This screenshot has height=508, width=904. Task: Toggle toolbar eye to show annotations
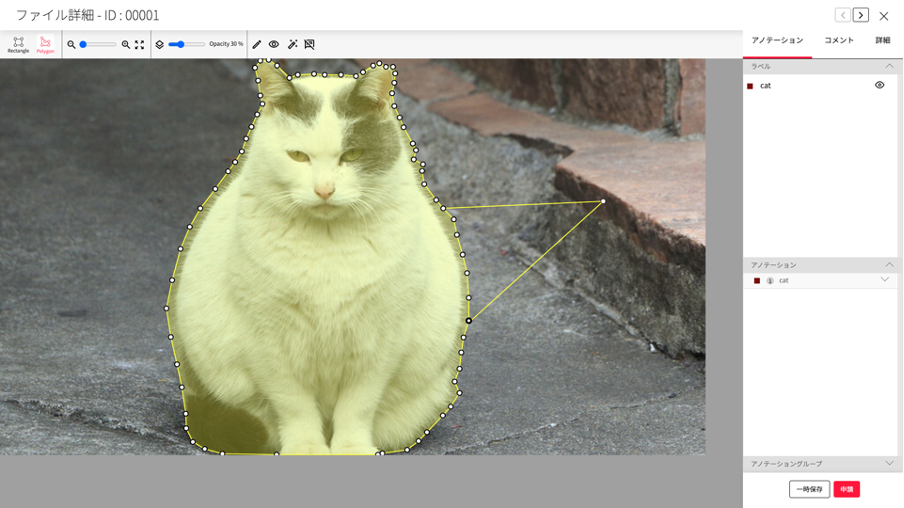click(x=274, y=45)
